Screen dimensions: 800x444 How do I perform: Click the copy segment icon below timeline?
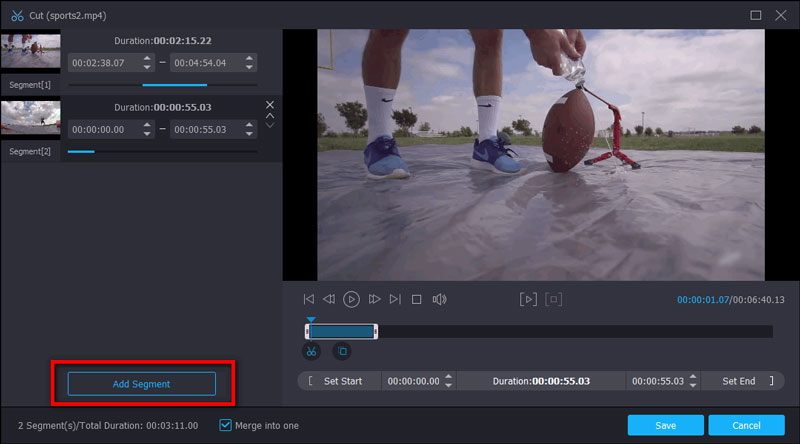tap(341, 352)
